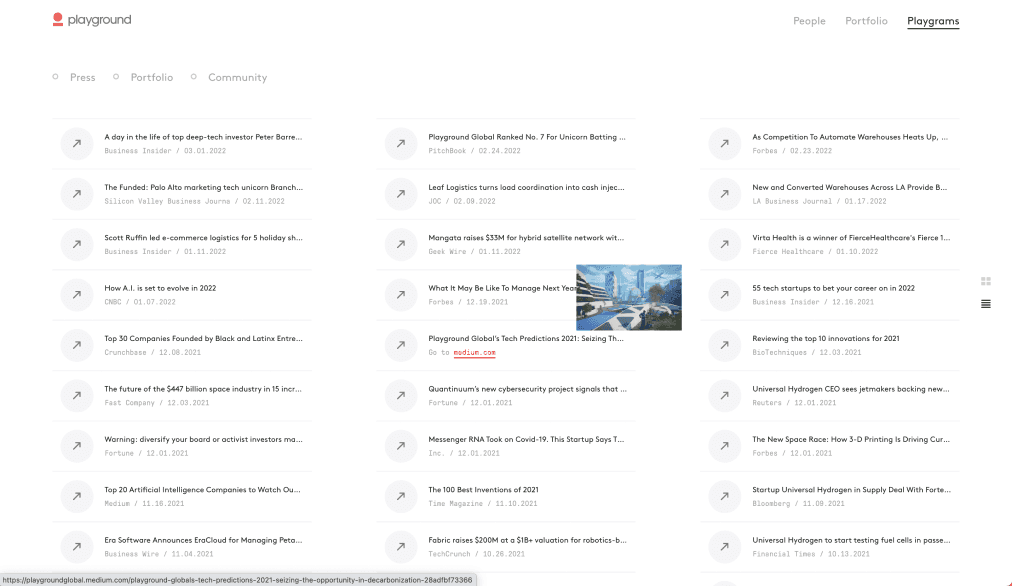The width and height of the screenshot is (1012, 586).
Task: Click arrow icon for Leaf Logistics article
Action: (401, 194)
